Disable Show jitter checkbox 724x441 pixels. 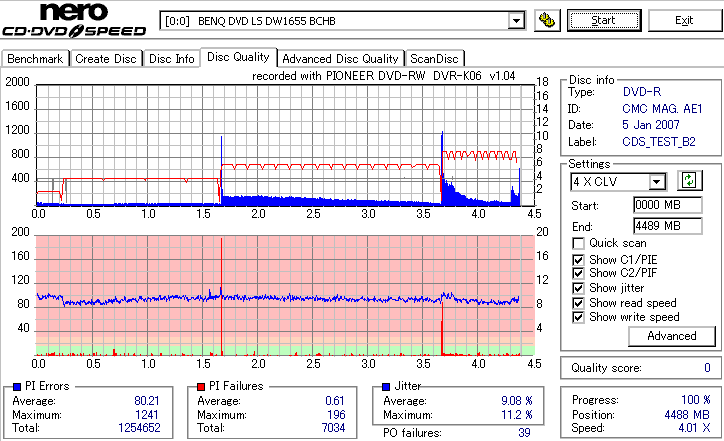(x=578, y=288)
